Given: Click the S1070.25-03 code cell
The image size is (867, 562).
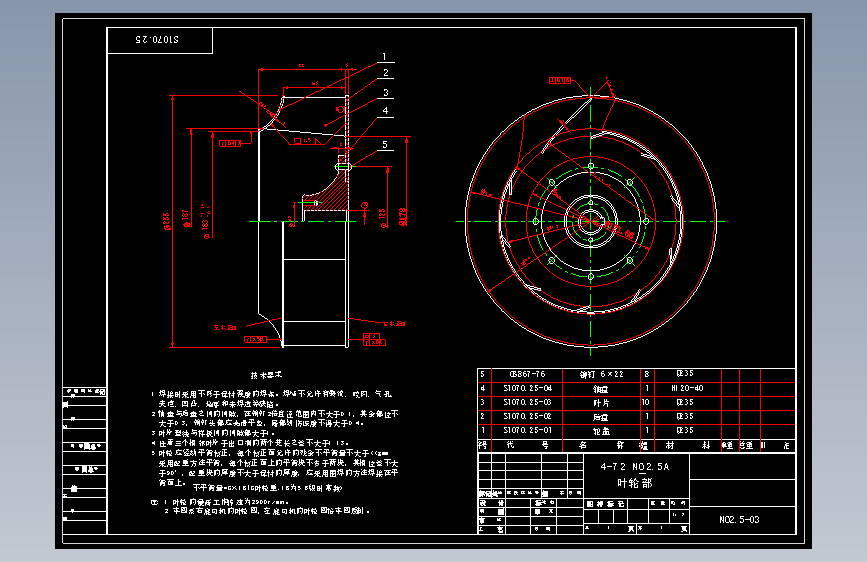Looking at the screenshot, I should tap(527, 402).
